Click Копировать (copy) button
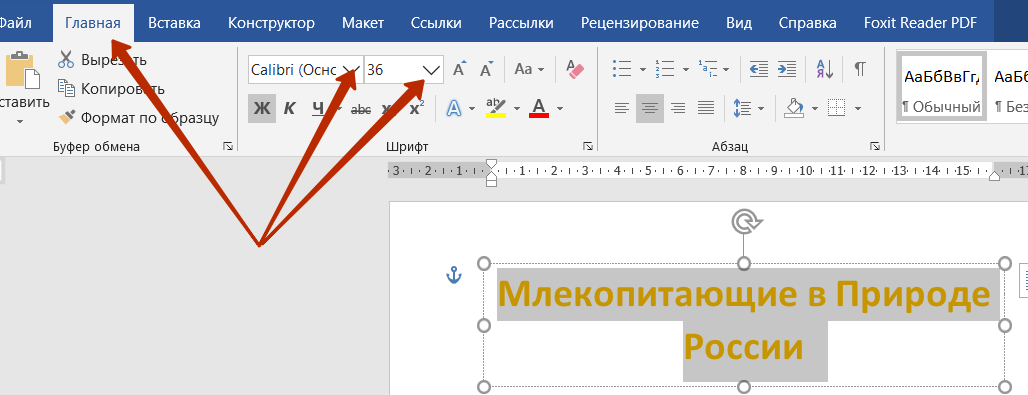The width and height of the screenshot is (1028, 395). pos(111,89)
